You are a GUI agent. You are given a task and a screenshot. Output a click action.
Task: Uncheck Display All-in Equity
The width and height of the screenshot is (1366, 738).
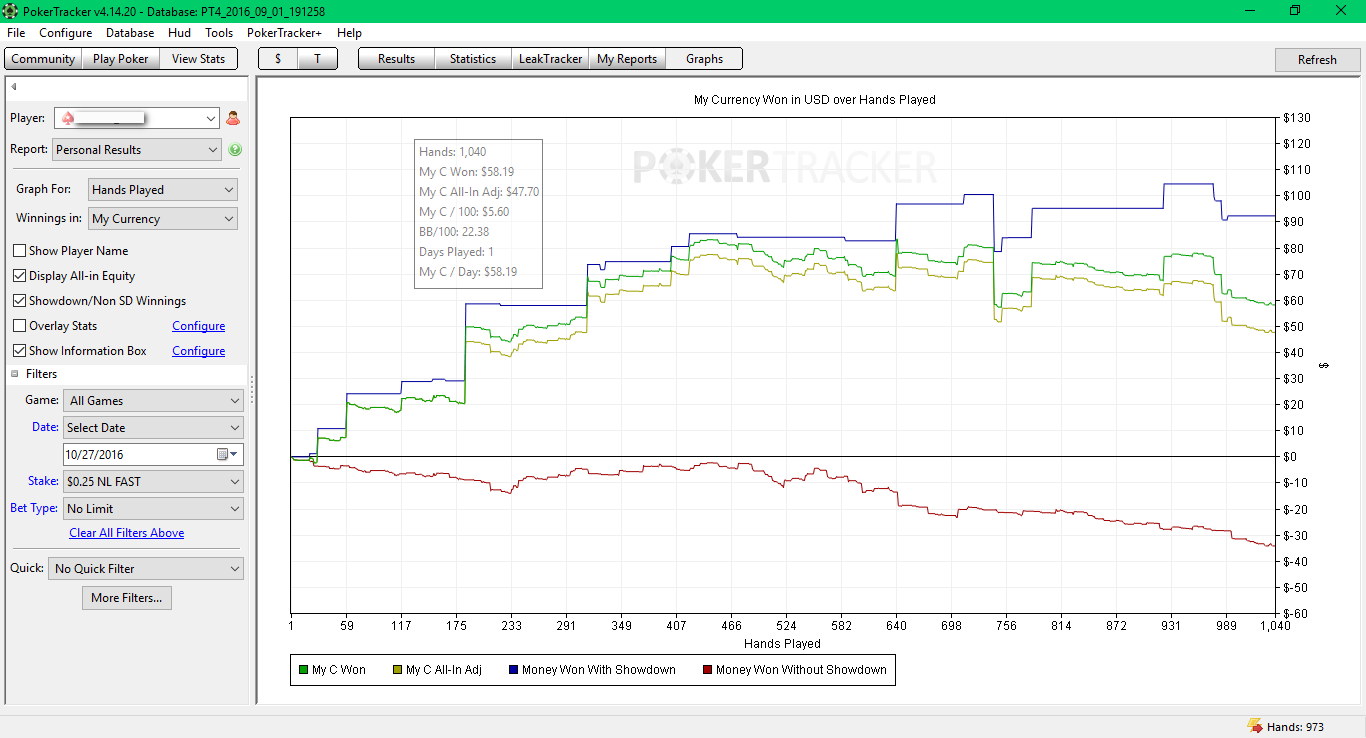20,276
